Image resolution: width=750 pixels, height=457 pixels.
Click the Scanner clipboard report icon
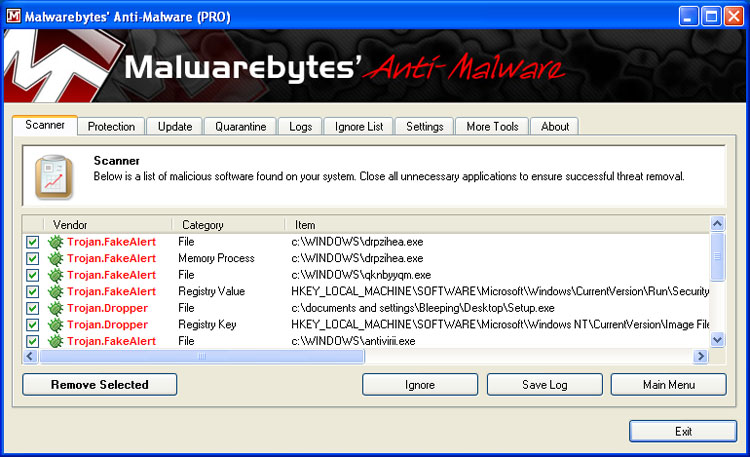coord(54,177)
